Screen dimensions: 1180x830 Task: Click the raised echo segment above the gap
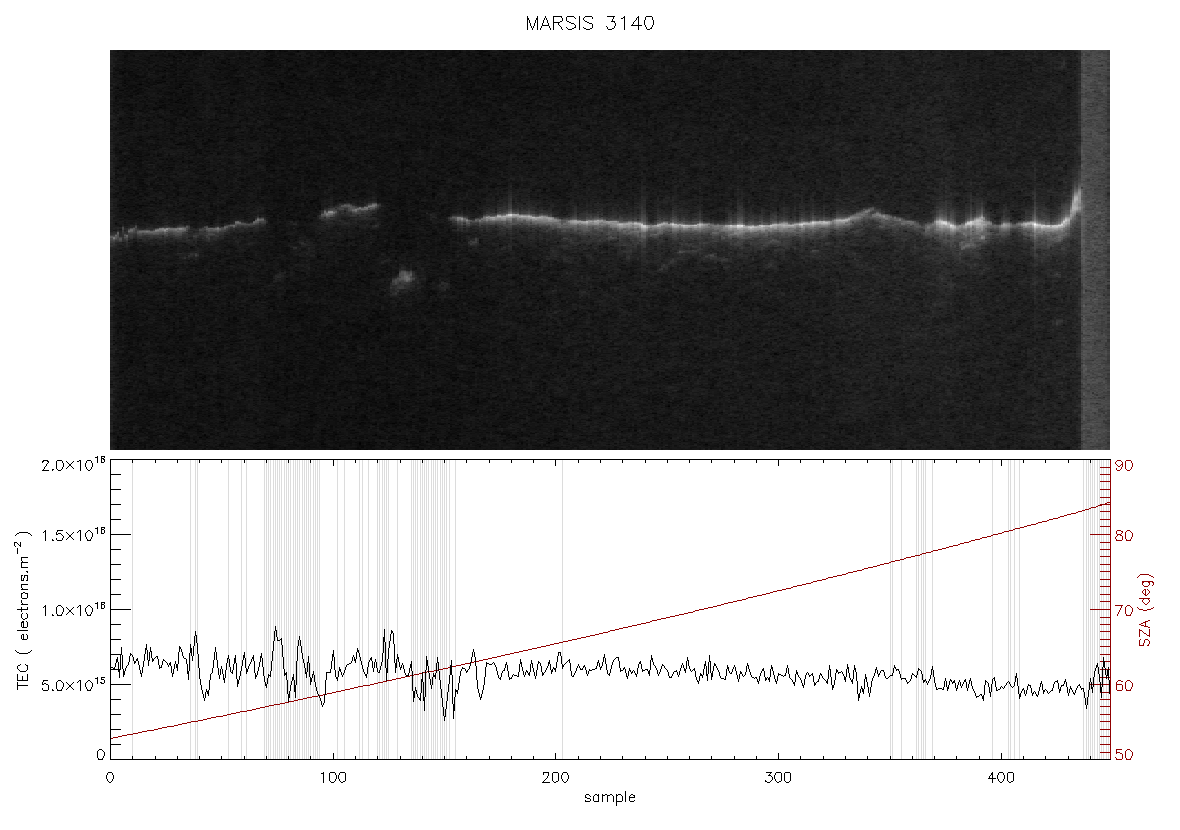tap(350, 210)
